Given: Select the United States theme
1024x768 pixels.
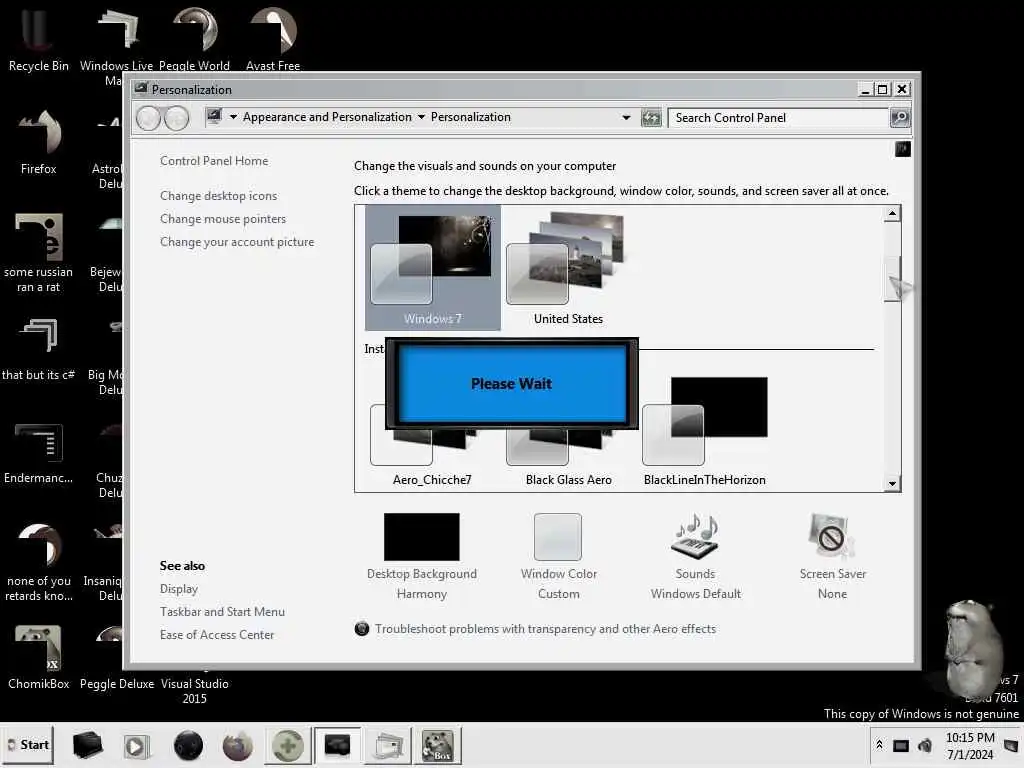Looking at the screenshot, I should [568, 268].
